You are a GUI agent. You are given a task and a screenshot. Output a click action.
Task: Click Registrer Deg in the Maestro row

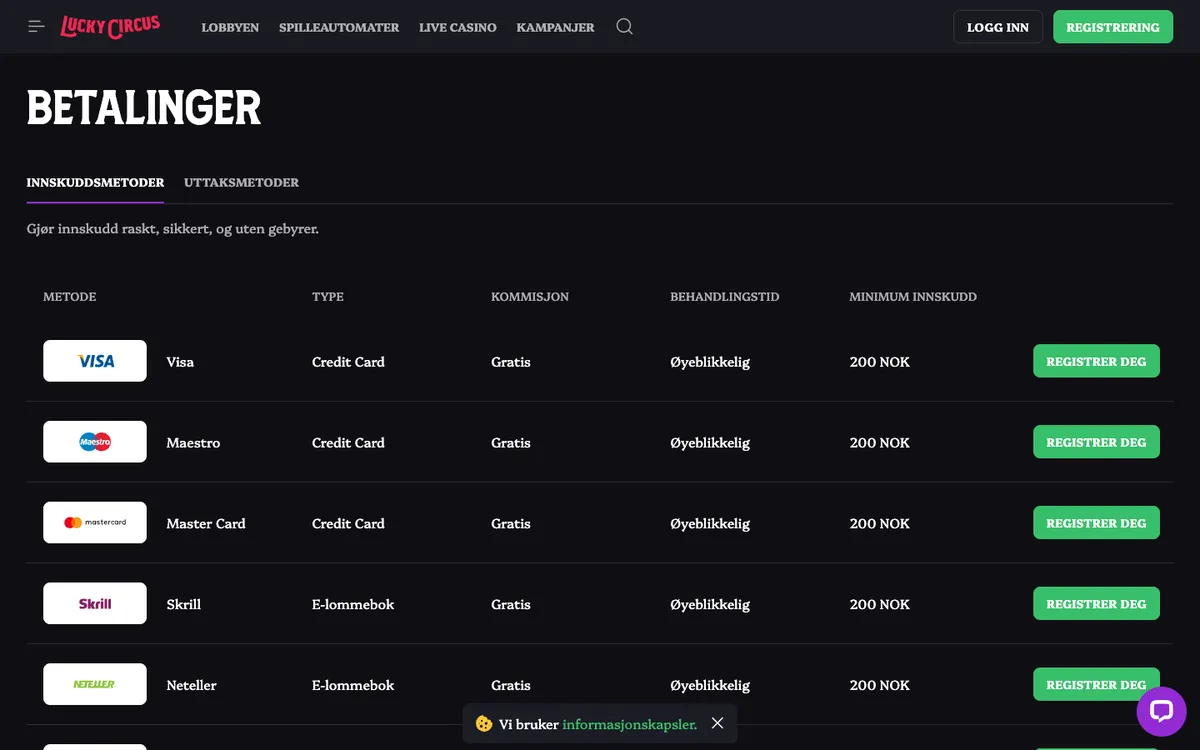pyautogui.click(x=1096, y=442)
